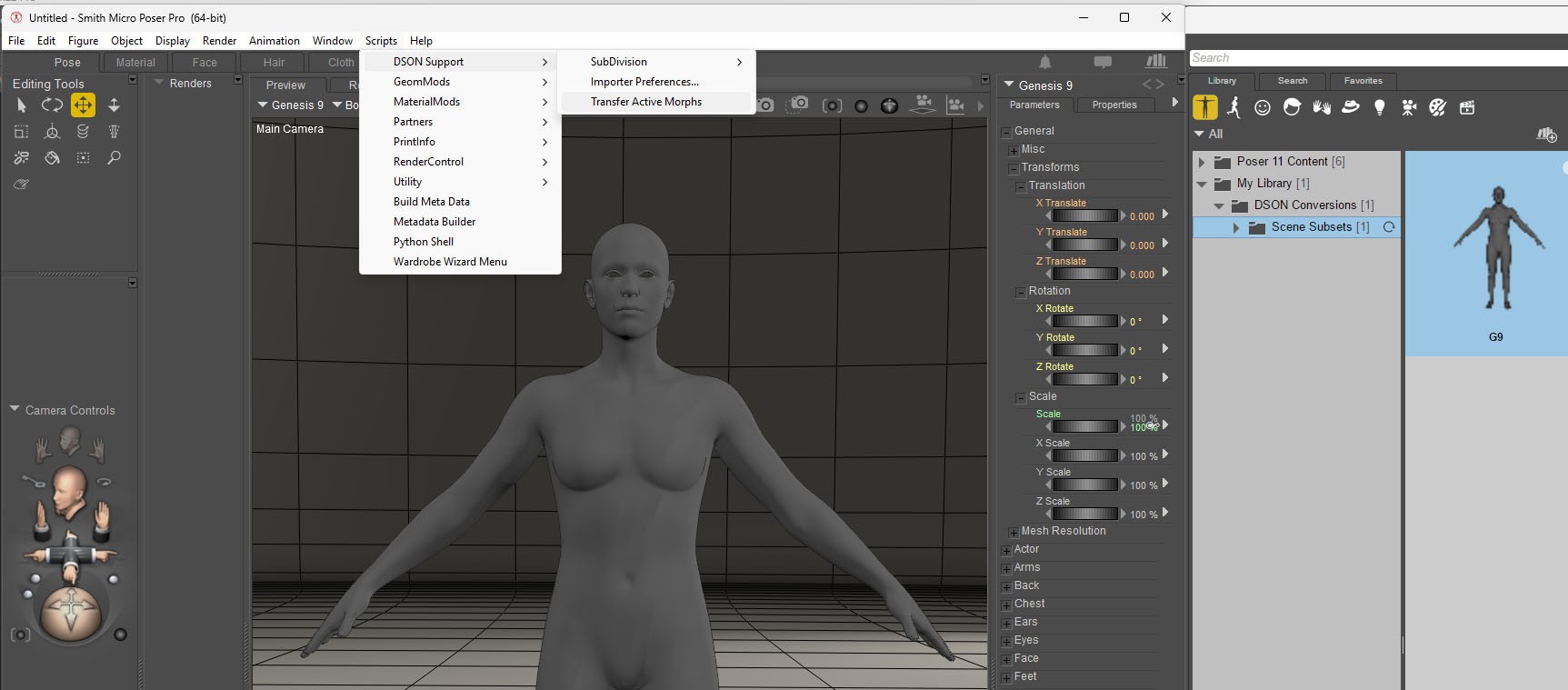This screenshot has height=690, width=1568.
Task: Select the paint bucket color tool
Action: pyautogui.click(x=52, y=158)
